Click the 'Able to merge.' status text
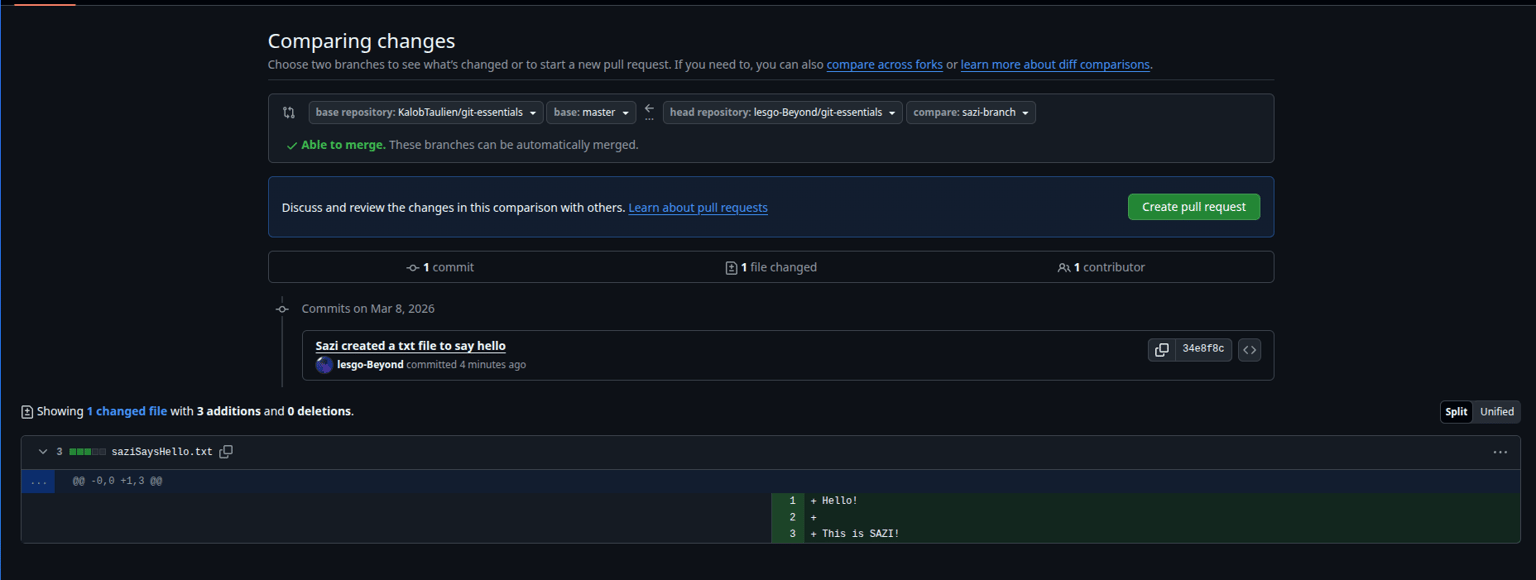1536x580 pixels. click(343, 145)
